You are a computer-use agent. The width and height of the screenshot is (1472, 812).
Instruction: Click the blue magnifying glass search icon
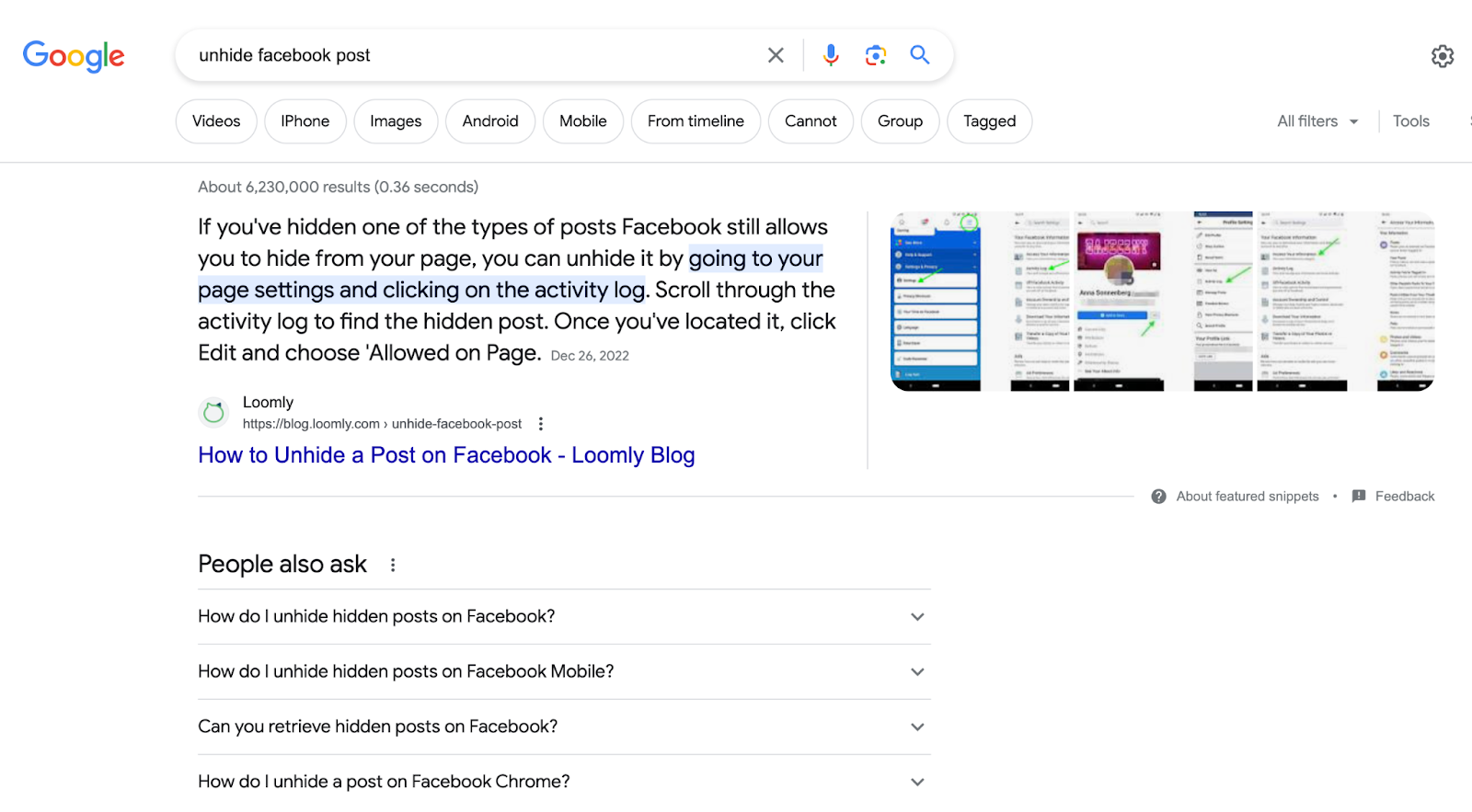(x=920, y=54)
